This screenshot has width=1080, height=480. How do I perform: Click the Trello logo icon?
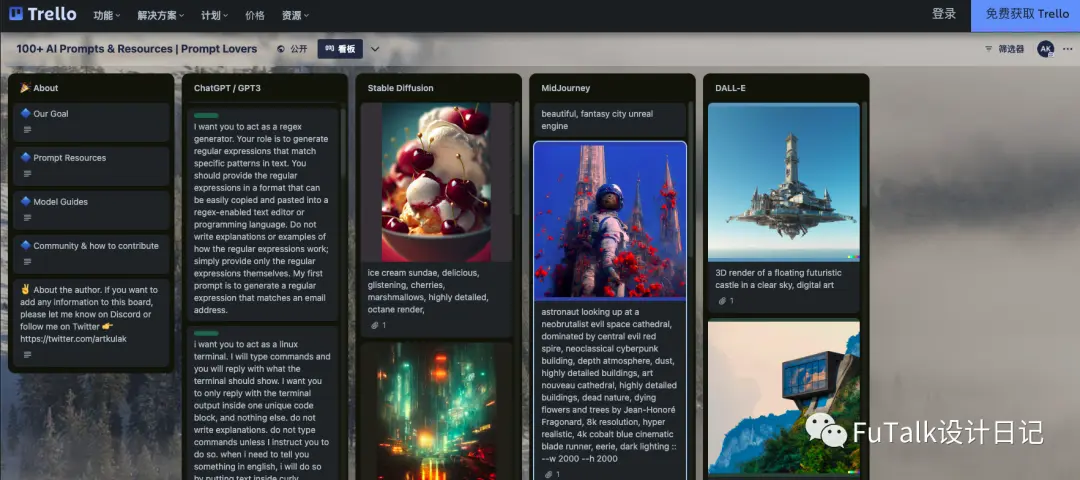click(x=16, y=14)
